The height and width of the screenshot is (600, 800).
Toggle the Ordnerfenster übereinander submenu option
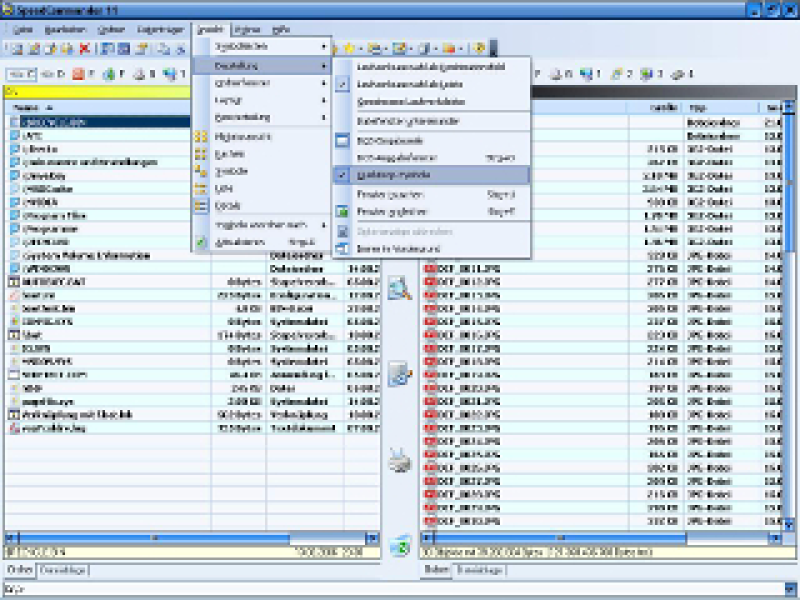pos(432,121)
